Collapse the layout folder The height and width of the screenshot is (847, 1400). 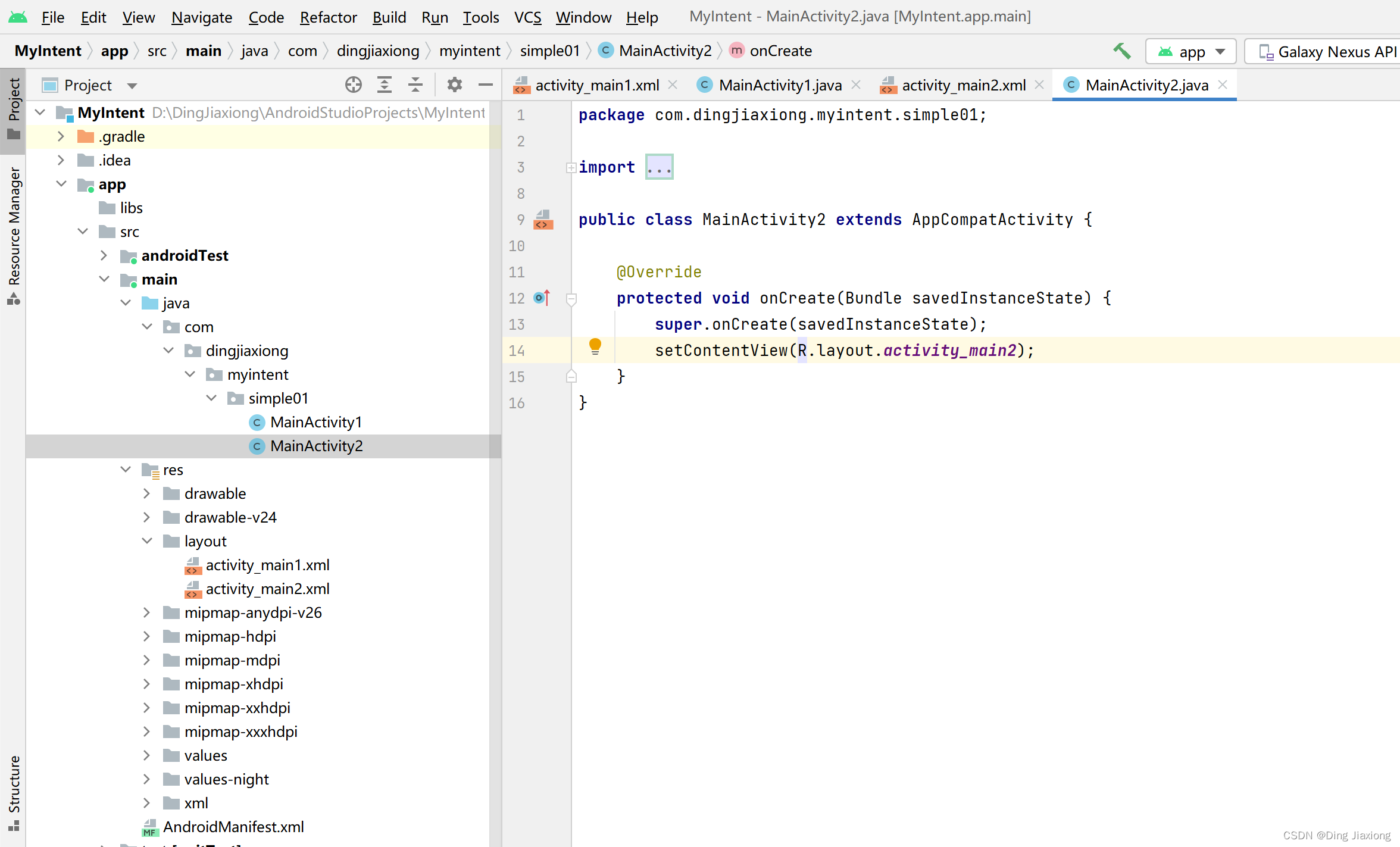(147, 541)
